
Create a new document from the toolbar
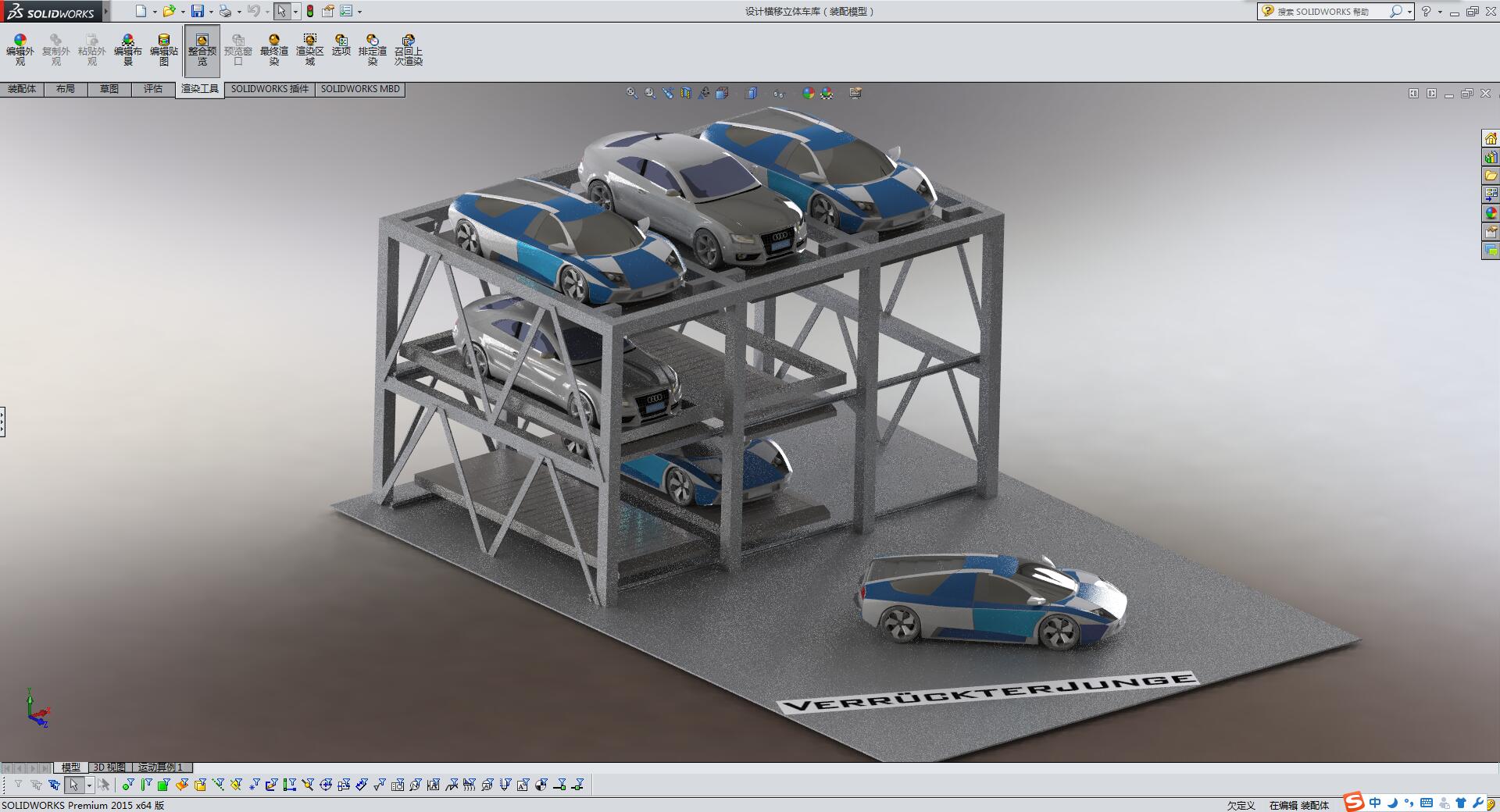coord(141,11)
